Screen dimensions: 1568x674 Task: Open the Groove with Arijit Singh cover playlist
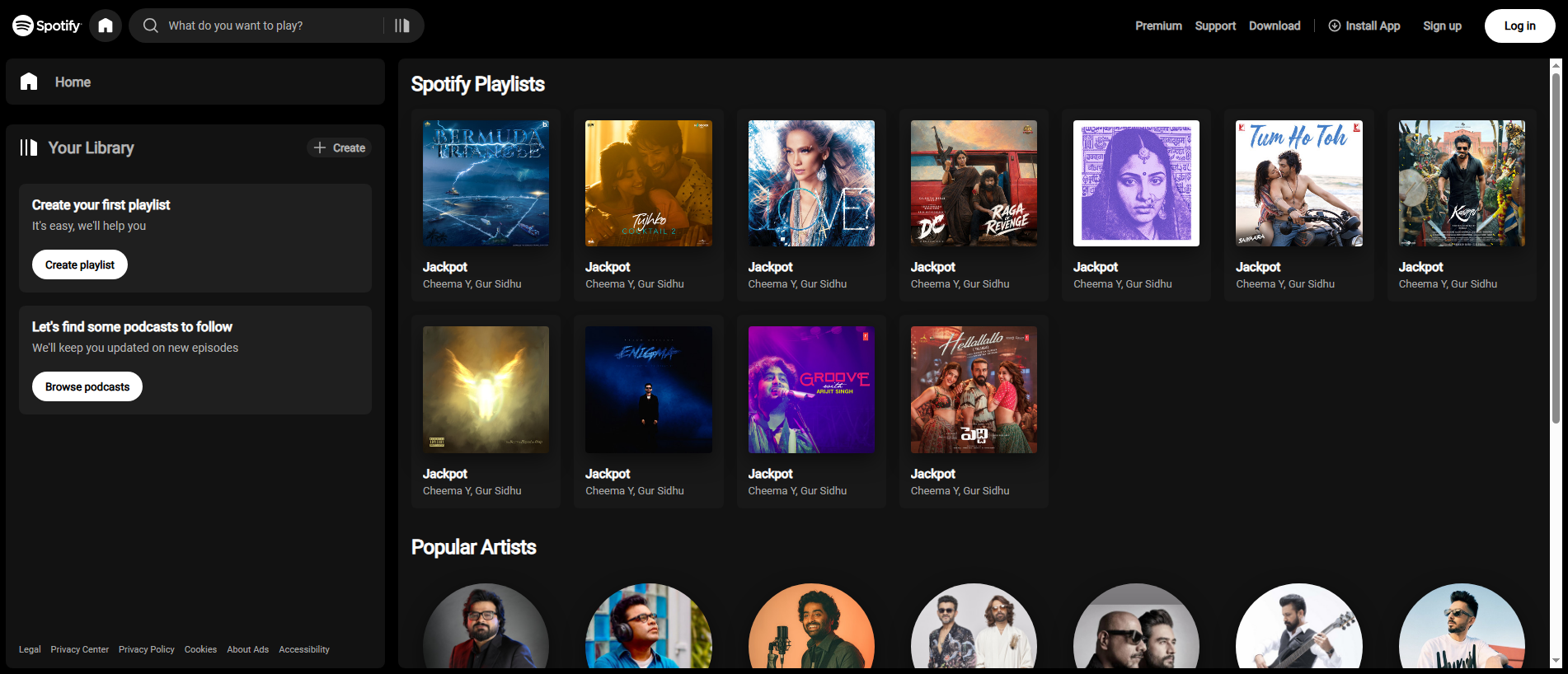pyautogui.click(x=811, y=390)
